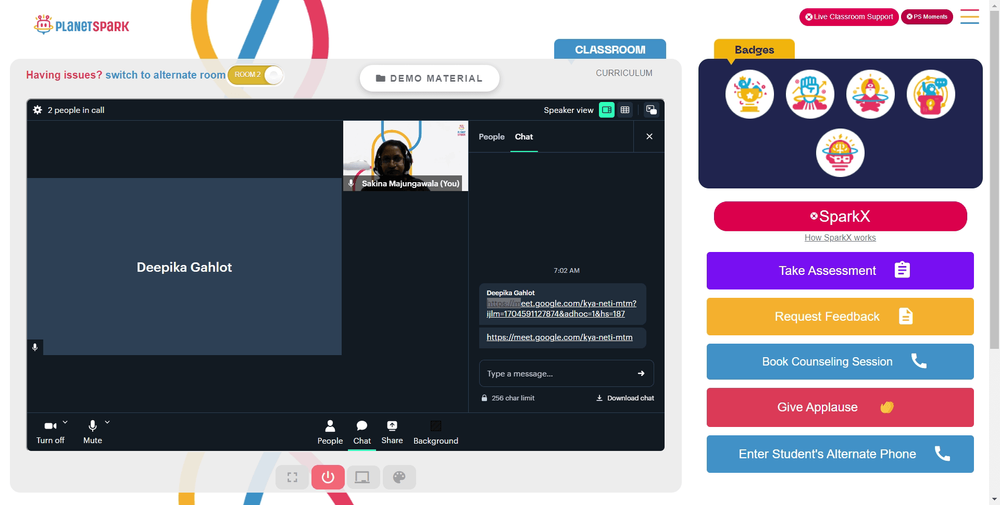Mute the microphone
The image size is (1000, 505).
[x=92, y=432]
